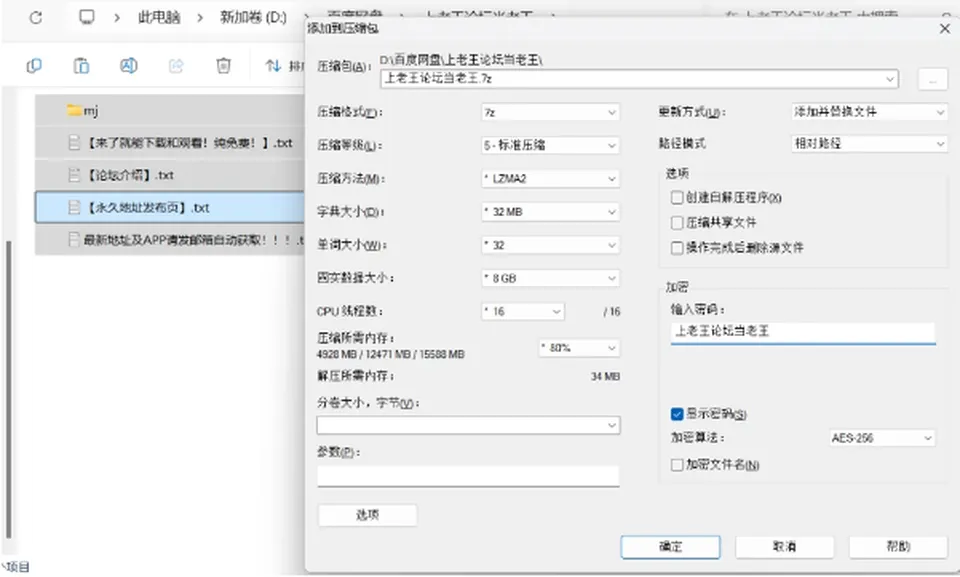Click the 取消 button
This screenshot has height=577, width=960.
click(784, 546)
